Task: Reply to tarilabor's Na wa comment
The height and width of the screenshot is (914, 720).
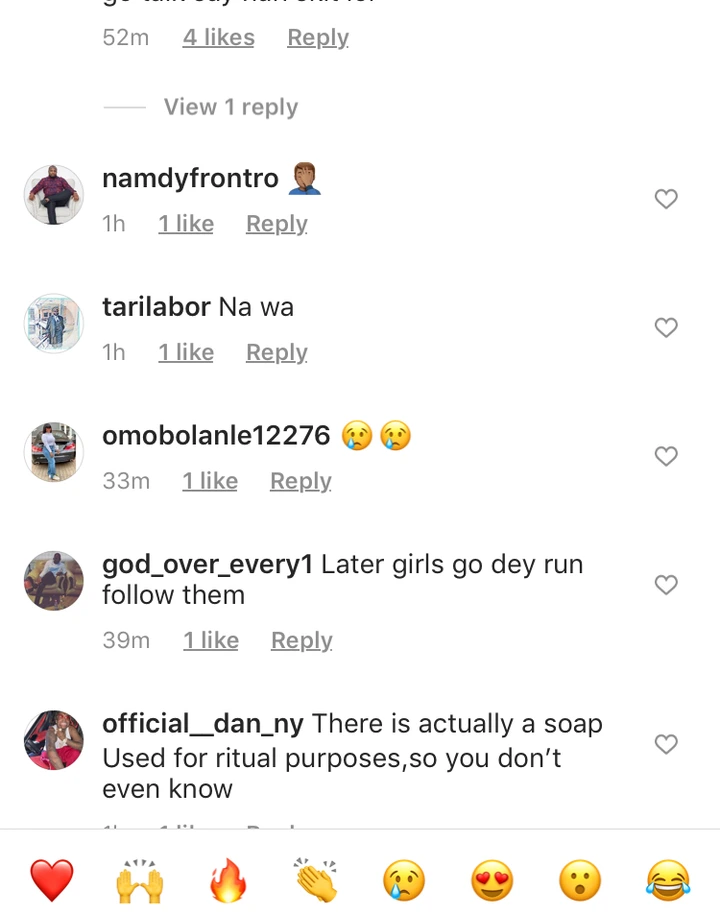Action: [x=276, y=352]
